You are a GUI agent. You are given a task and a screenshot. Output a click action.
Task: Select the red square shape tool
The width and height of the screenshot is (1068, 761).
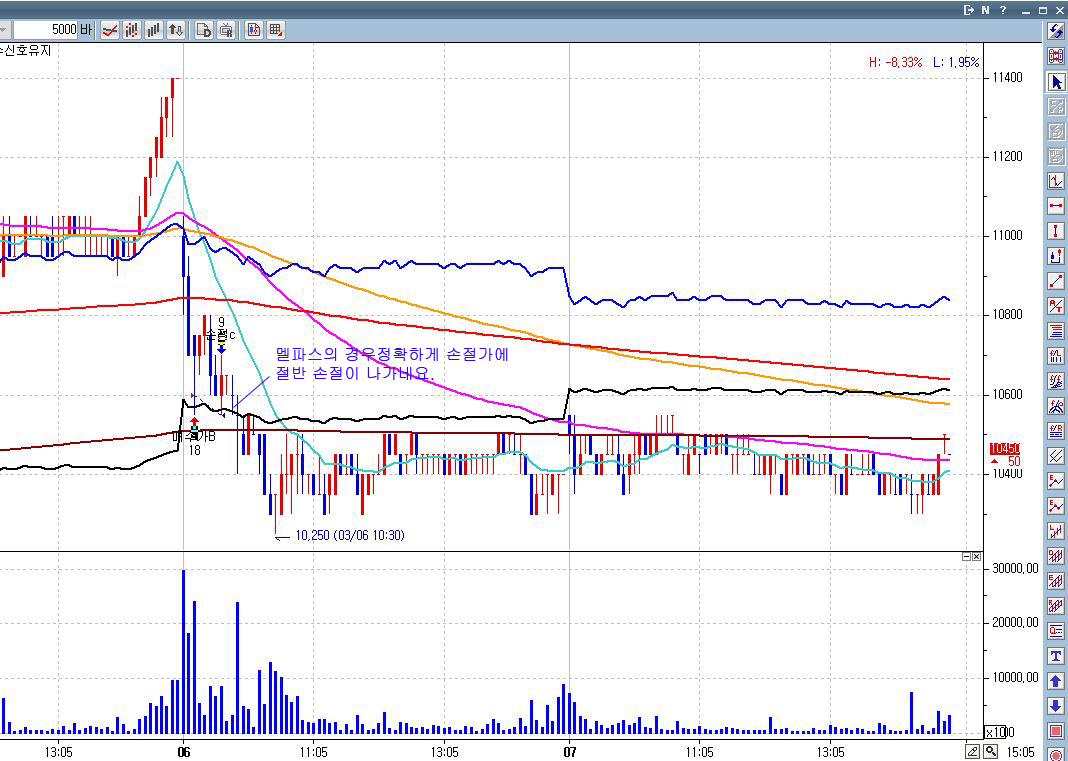coord(1056,731)
